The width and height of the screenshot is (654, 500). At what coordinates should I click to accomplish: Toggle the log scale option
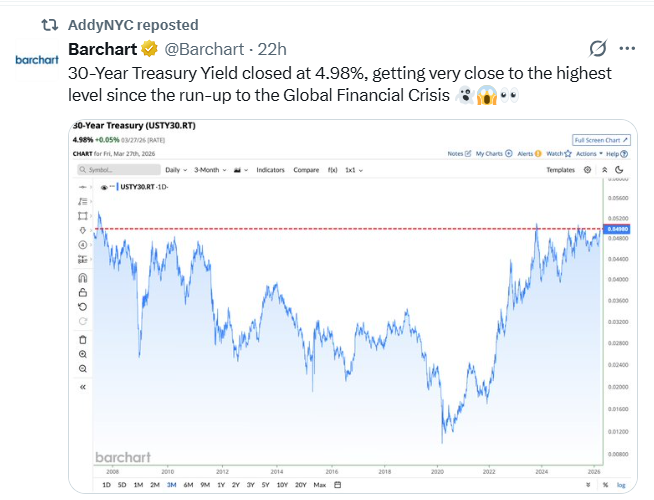(621, 485)
